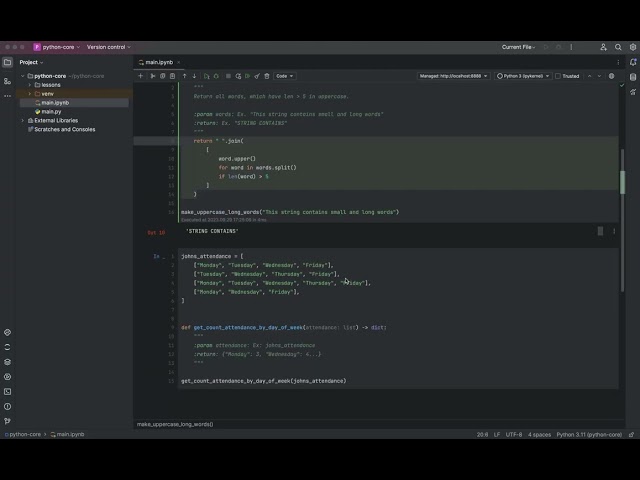Open the Jupyter settings globe icon

611,76
